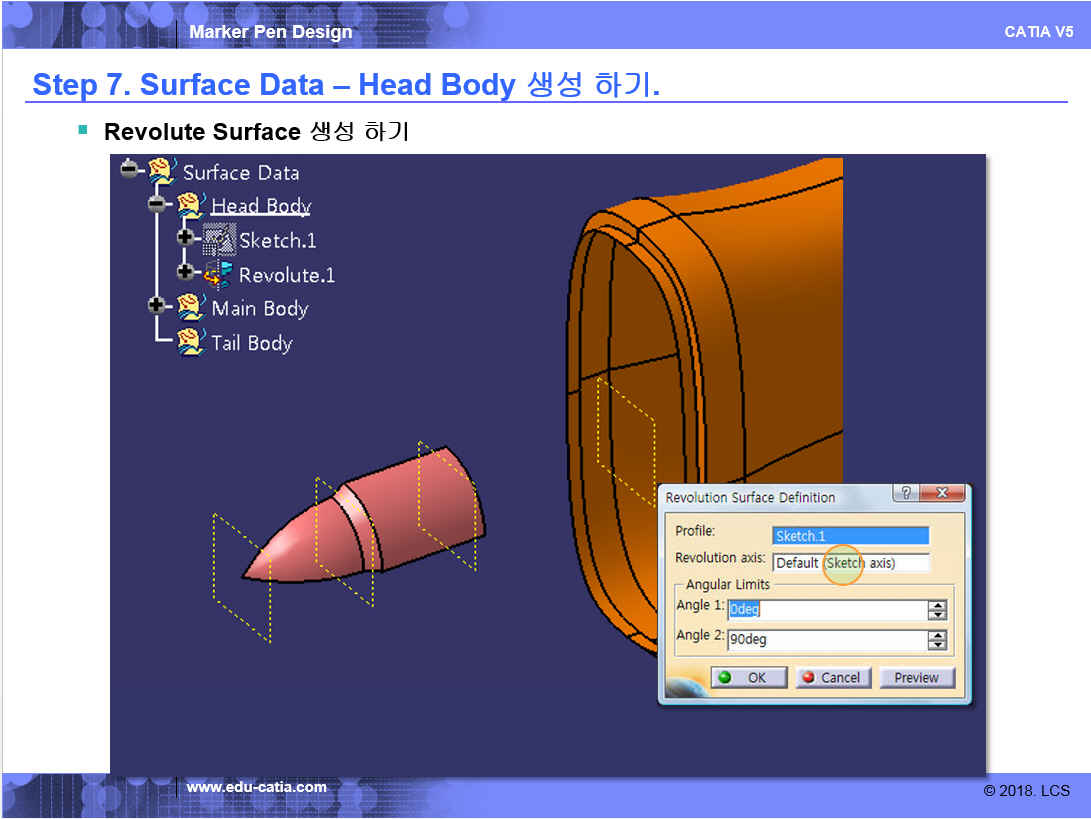Click the Head Body geometrical set icon

tap(191, 206)
